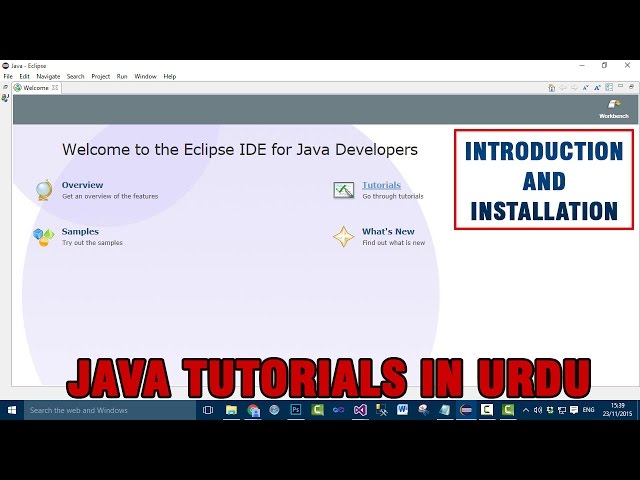The width and height of the screenshot is (640, 480).
Task: Open Visual Studio from the taskbar
Action: click(360, 410)
